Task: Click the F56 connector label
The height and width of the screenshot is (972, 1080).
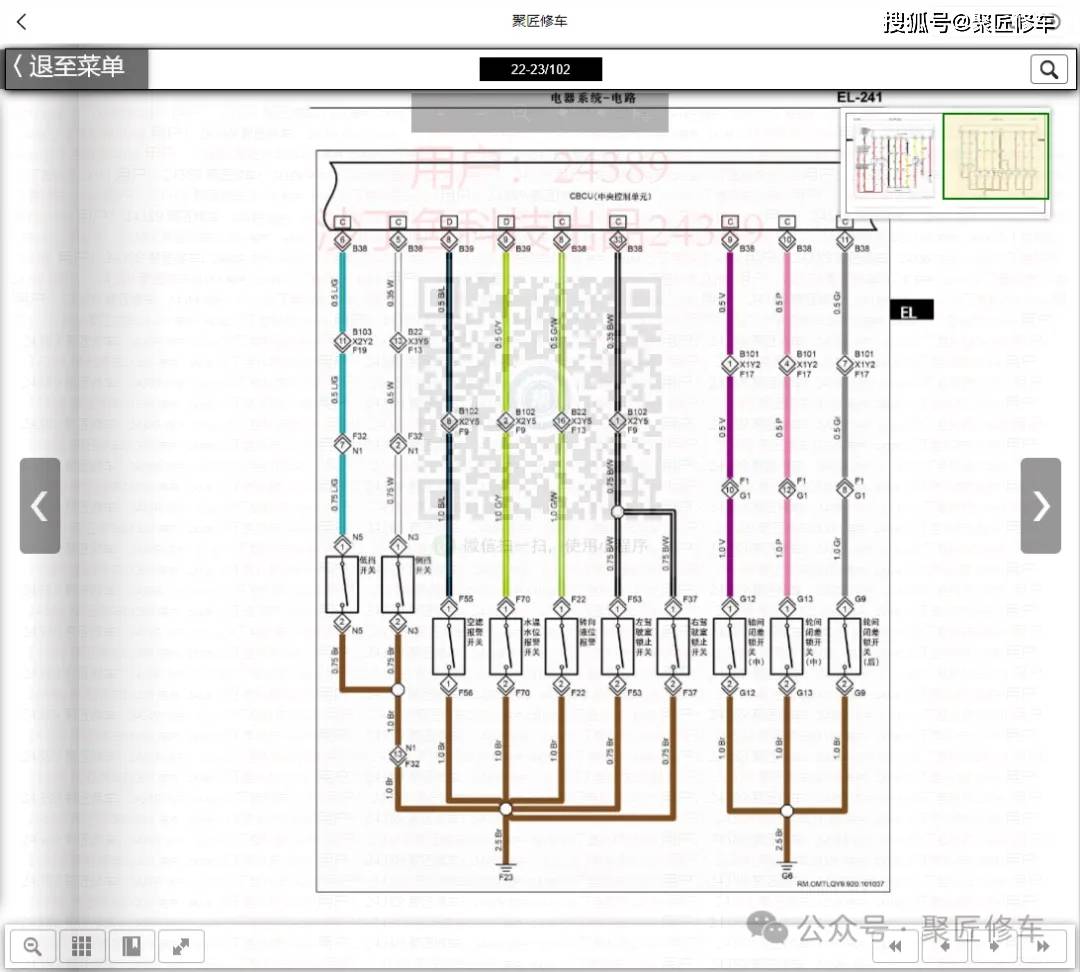Action: [x=466, y=693]
